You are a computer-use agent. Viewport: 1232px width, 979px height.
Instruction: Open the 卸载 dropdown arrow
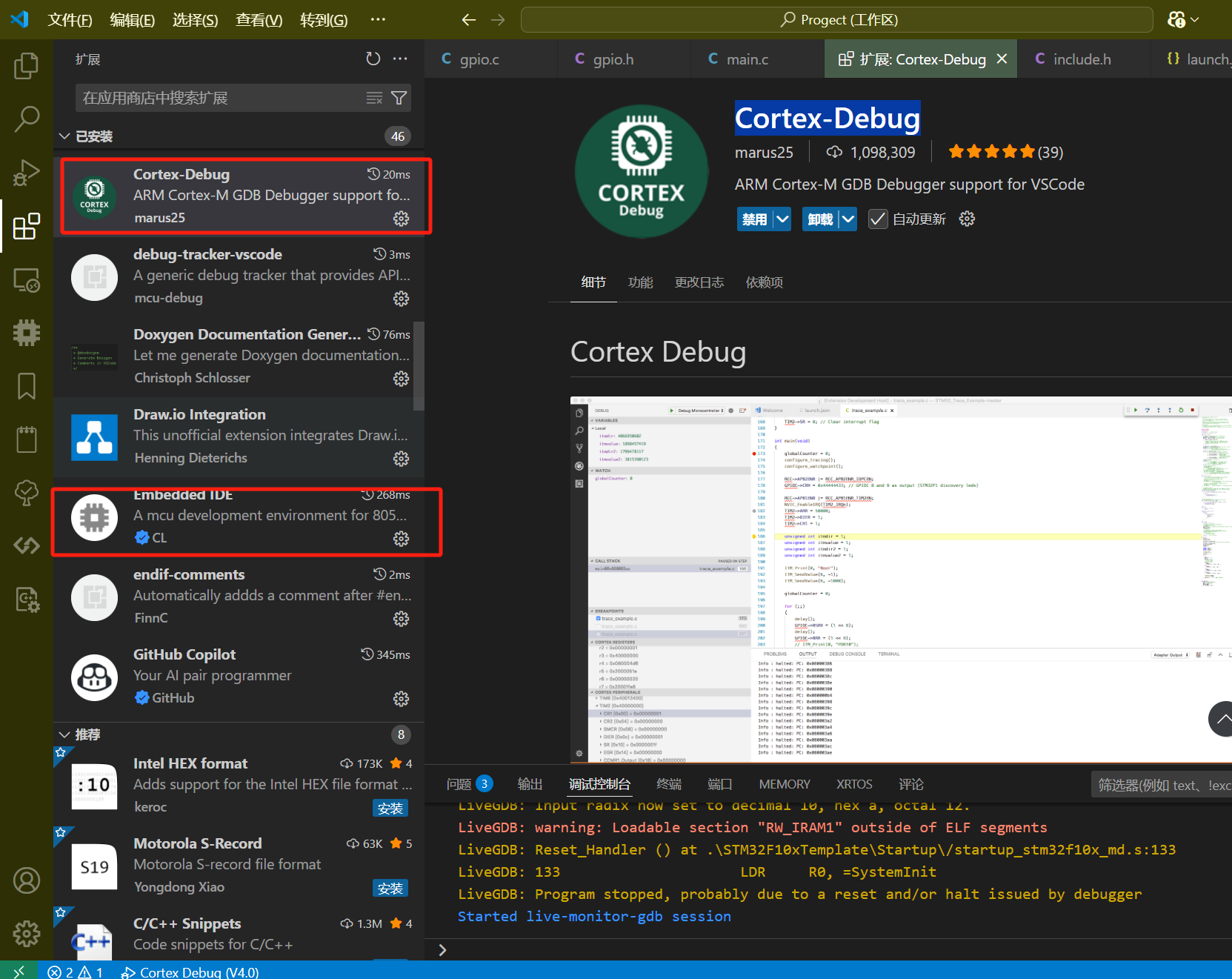(848, 219)
